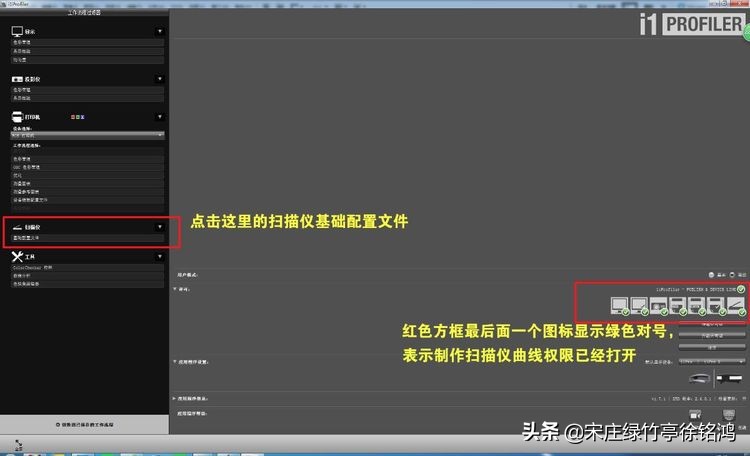Click the blue color square next to printer

(82, 117)
